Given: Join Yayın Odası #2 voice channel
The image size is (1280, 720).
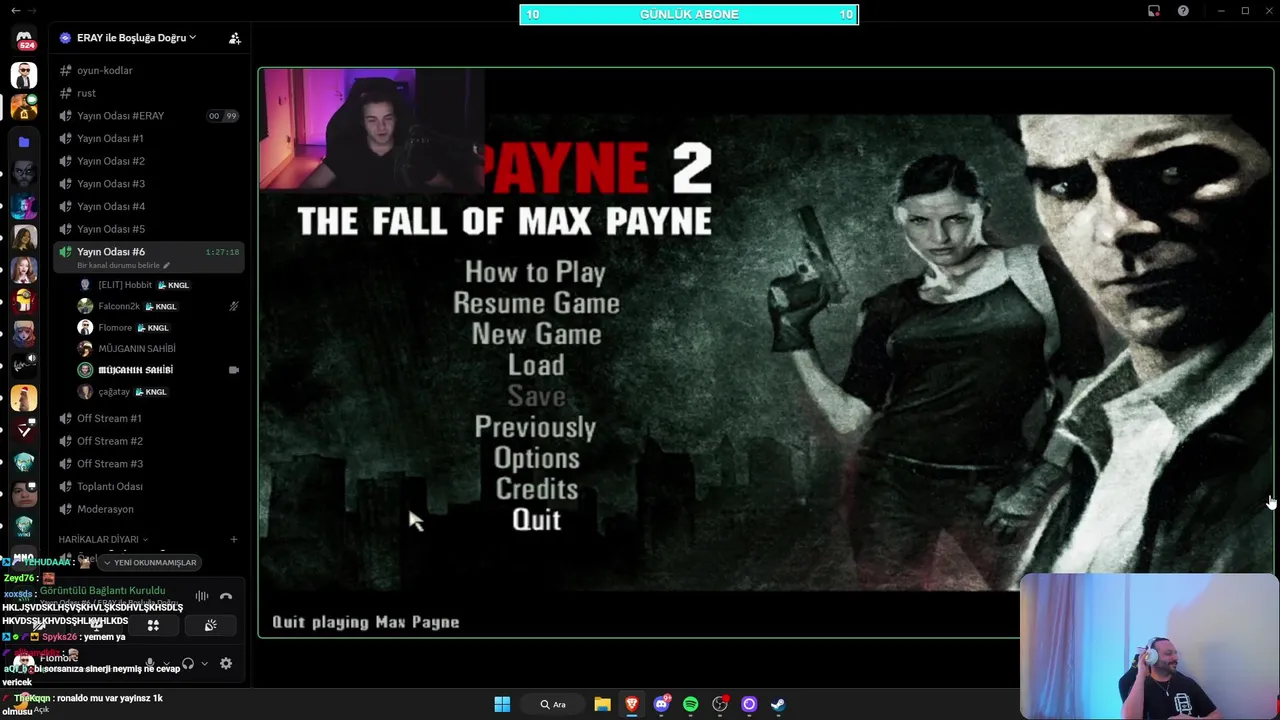Looking at the screenshot, I should [149, 161].
